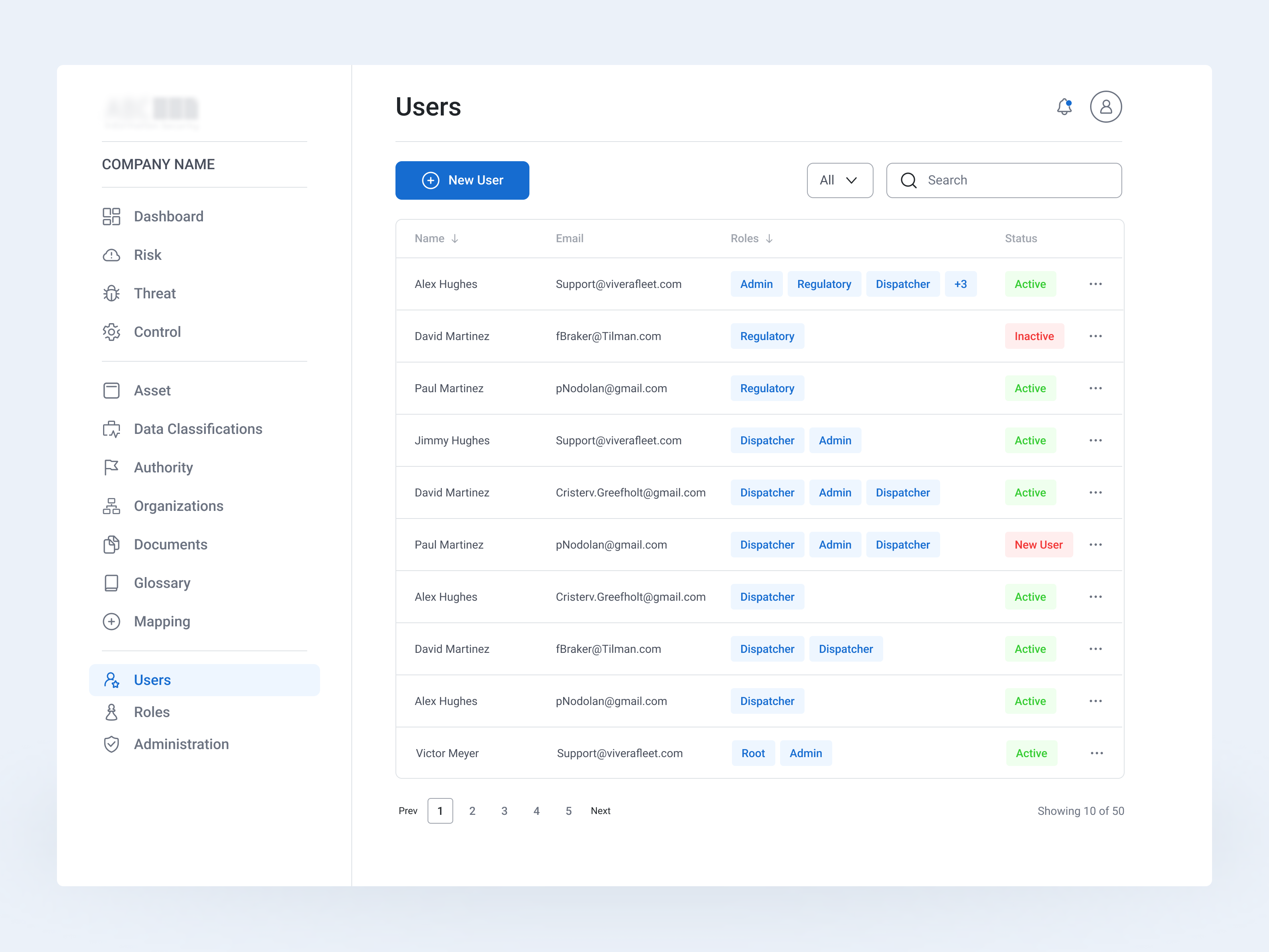
Task: Click the Organizations hierarchy icon
Action: click(111, 505)
